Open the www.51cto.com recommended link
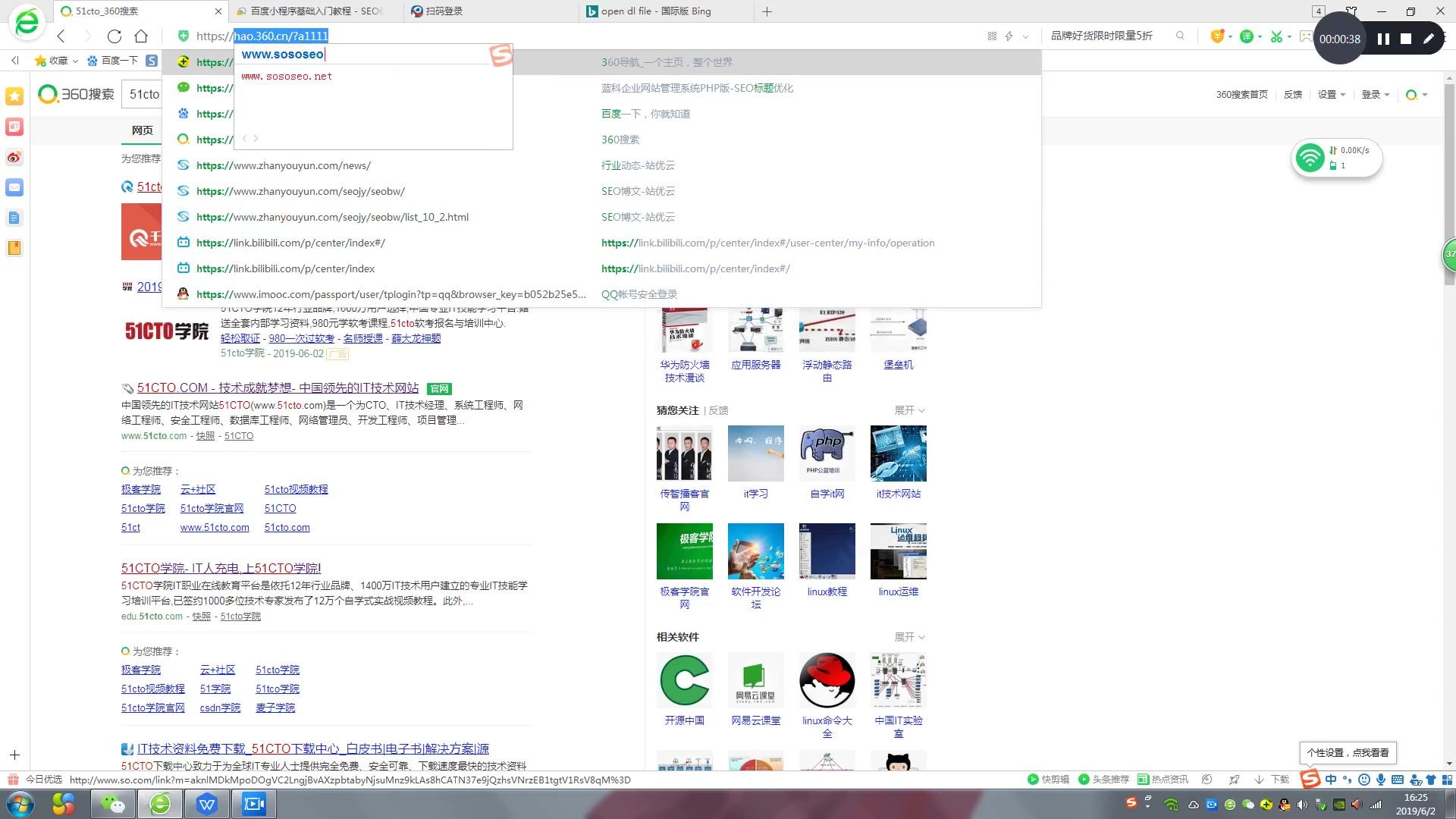 click(215, 528)
